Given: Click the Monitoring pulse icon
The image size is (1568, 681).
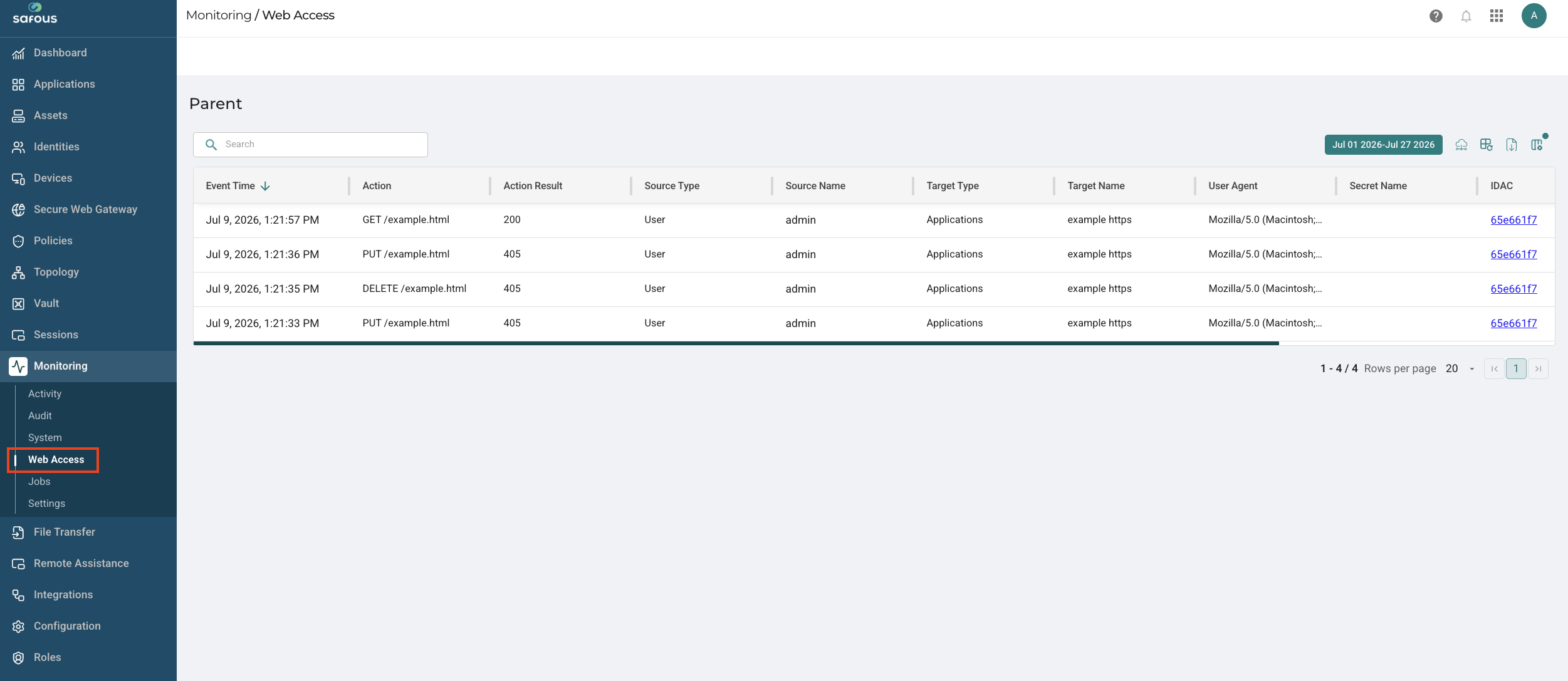Looking at the screenshot, I should tap(18, 366).
